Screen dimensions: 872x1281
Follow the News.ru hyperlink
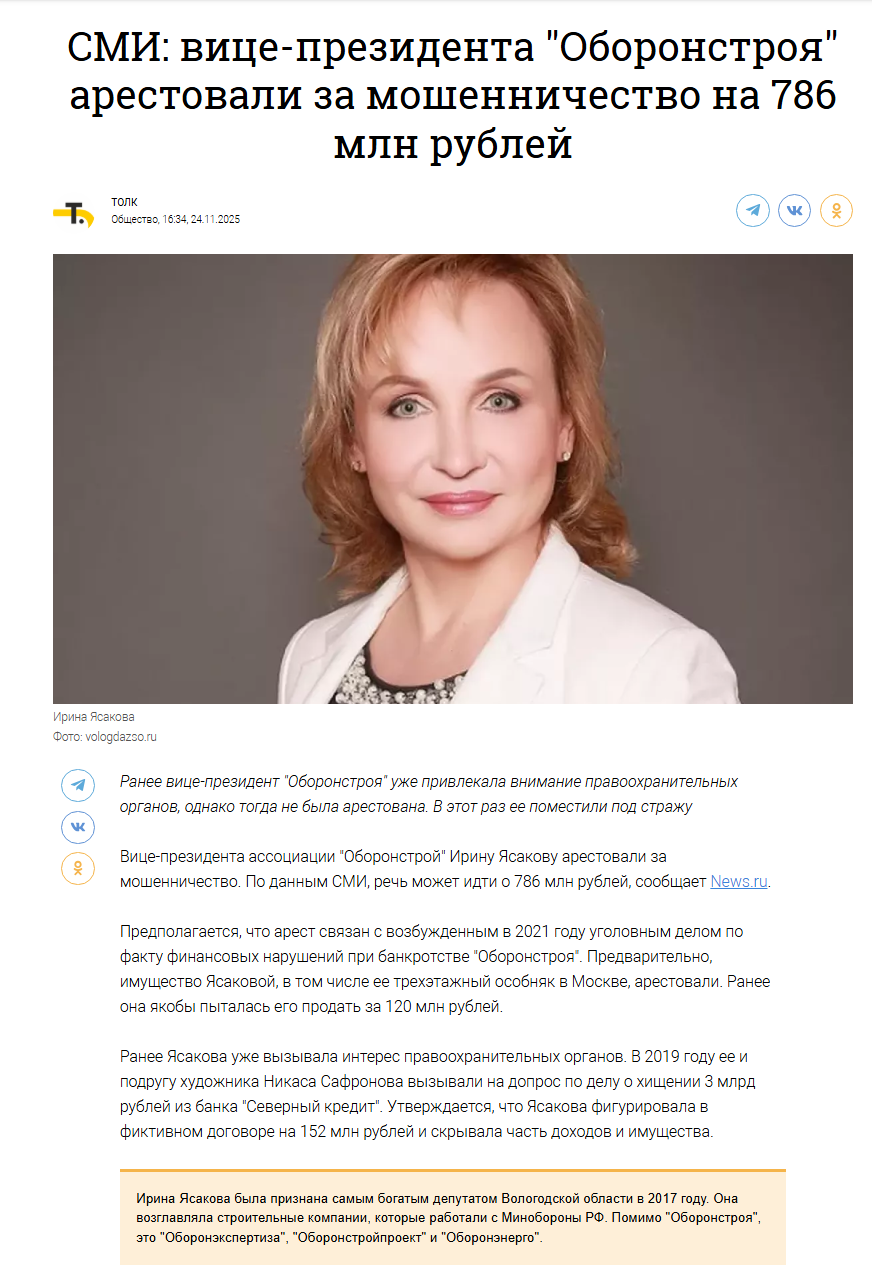[x=739, y=881]
